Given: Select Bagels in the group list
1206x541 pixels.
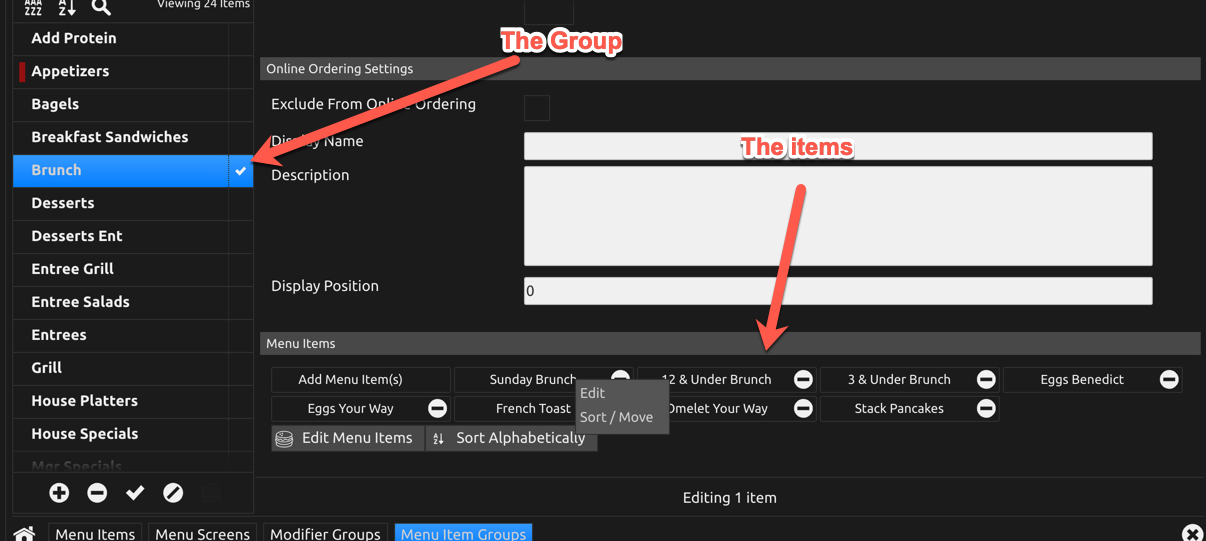Looking at the screenshot, I should pyautogui.click(x=120, y=104).
